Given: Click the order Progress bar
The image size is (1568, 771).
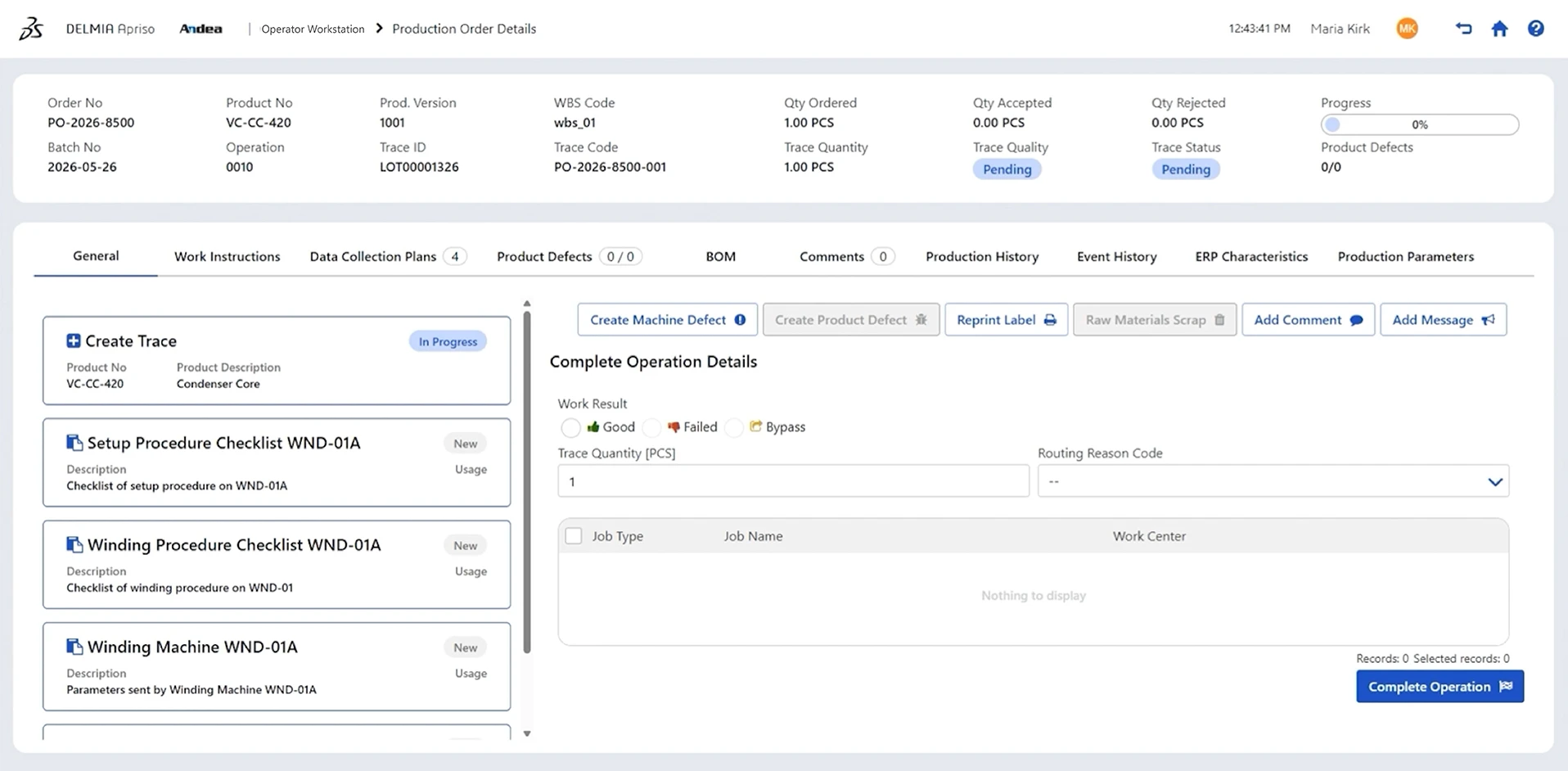Looking at the screenshot, I should point(1419,124).
